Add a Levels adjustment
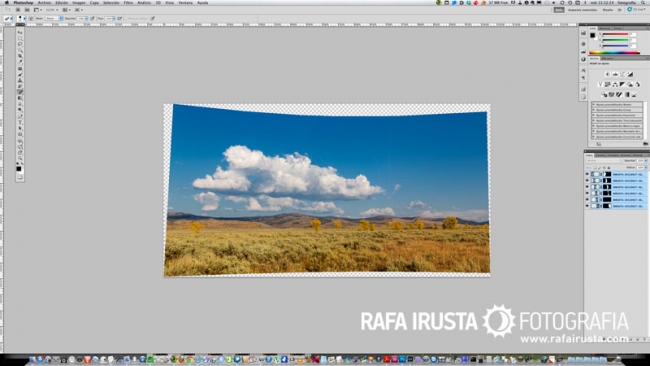The width and height of the screenshot is (650, 366). point(615,74)
